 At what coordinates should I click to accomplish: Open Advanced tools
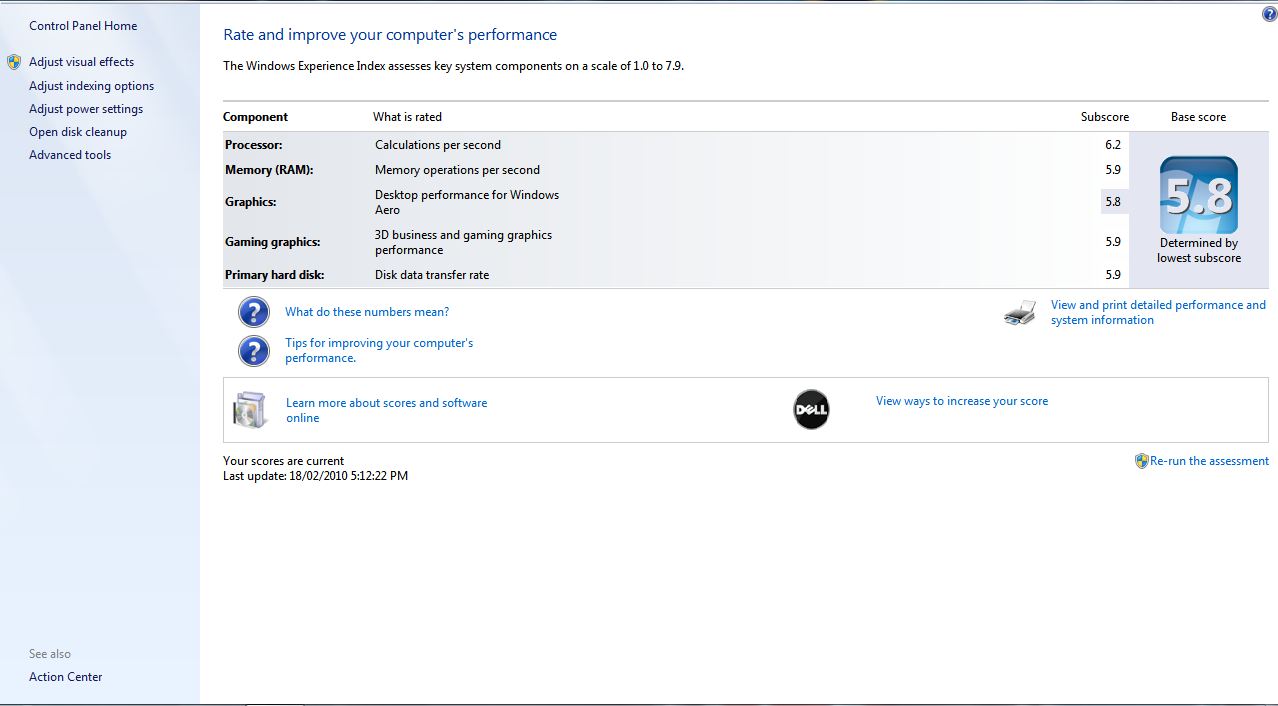point(70,155)
